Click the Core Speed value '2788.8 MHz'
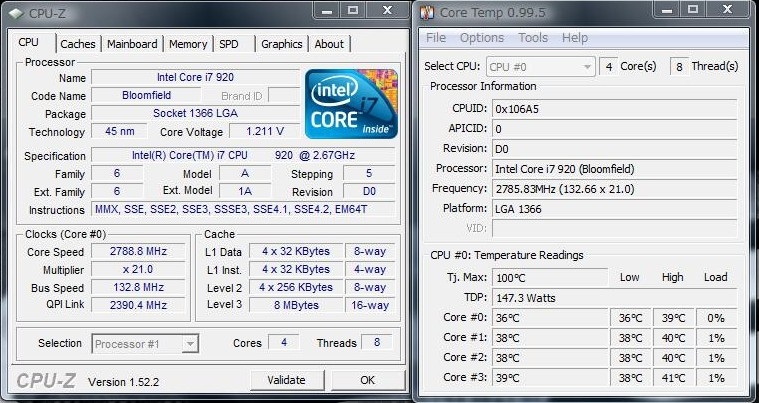759x403 pixels. point(138,252)
